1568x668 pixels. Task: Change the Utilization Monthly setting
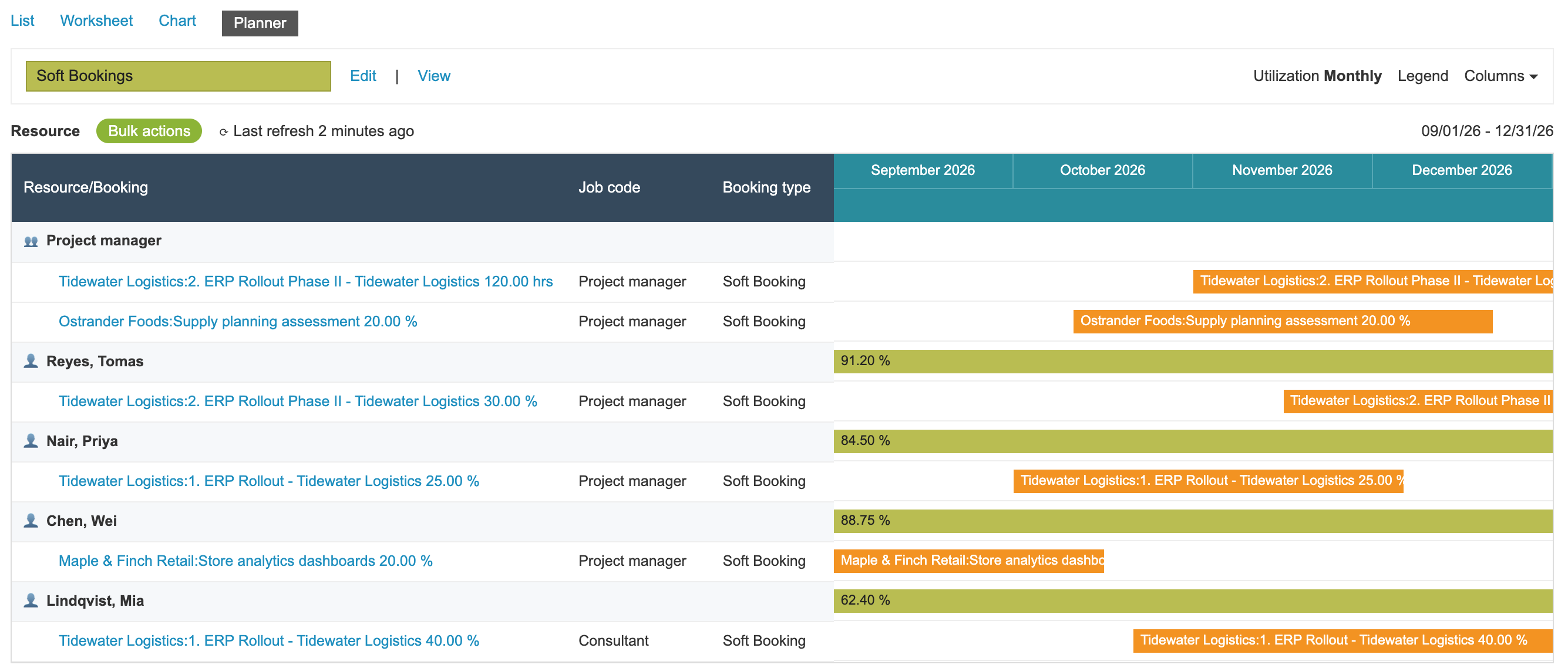[x=1317, y=76]
